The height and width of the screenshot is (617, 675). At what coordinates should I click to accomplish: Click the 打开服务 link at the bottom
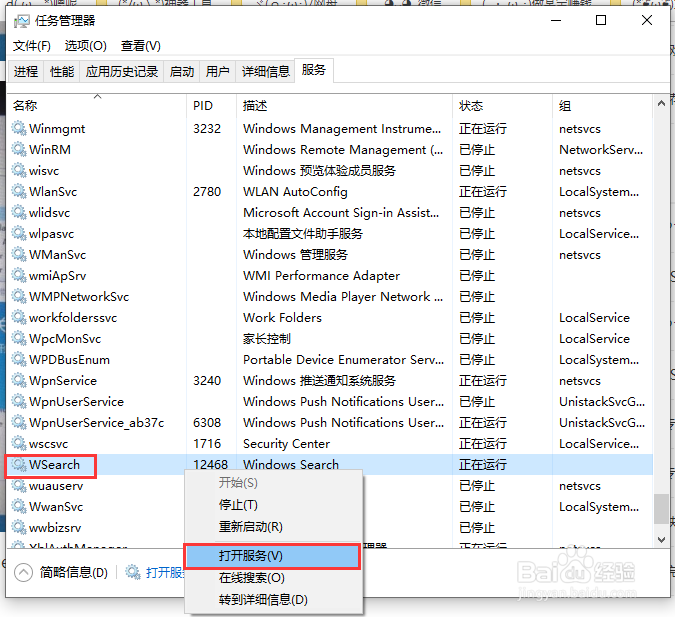pyautogui.click(x=165, y=572)
